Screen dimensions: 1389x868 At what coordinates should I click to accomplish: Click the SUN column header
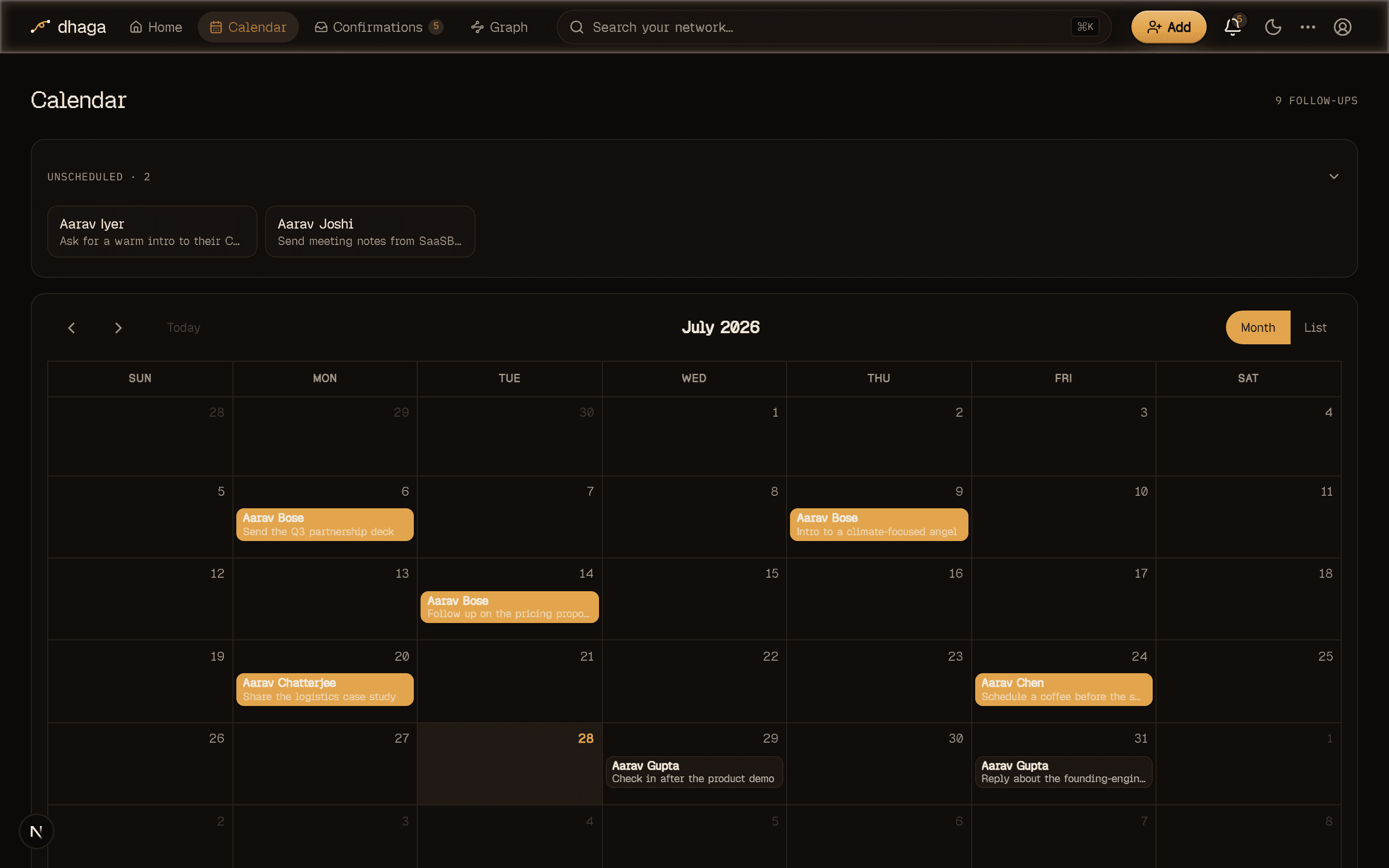140,379
